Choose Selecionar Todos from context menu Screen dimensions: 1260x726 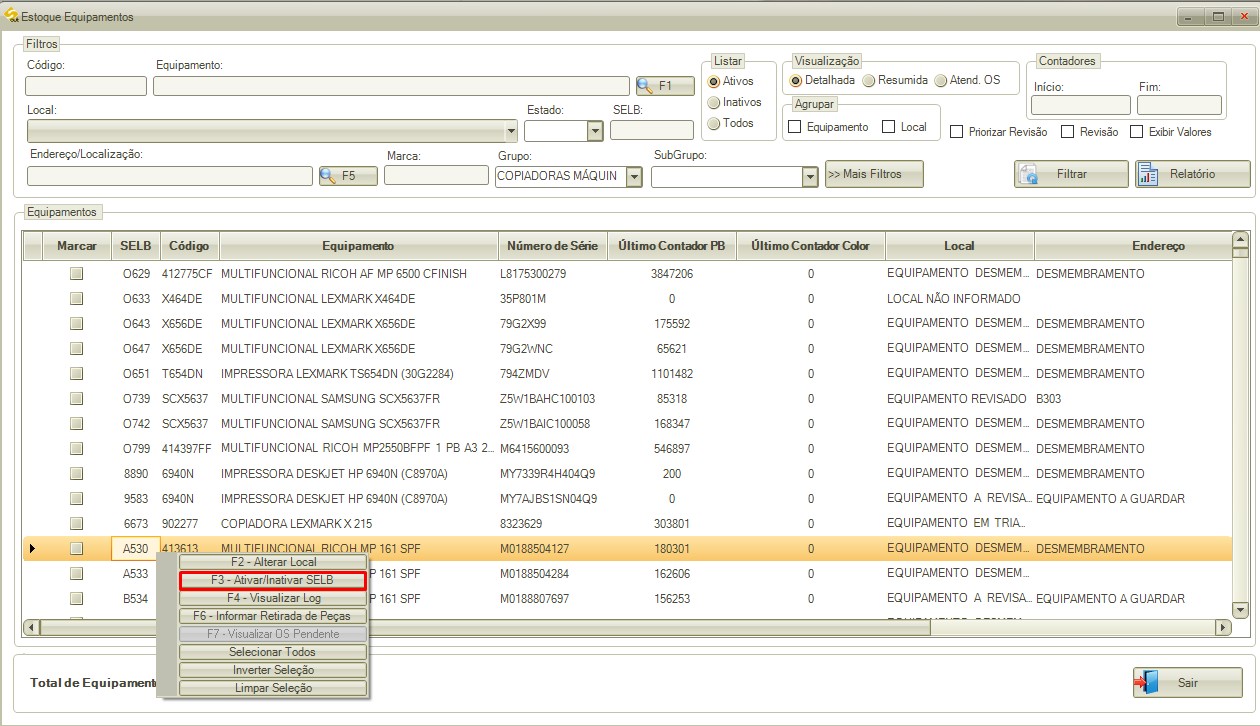[273, 652]
